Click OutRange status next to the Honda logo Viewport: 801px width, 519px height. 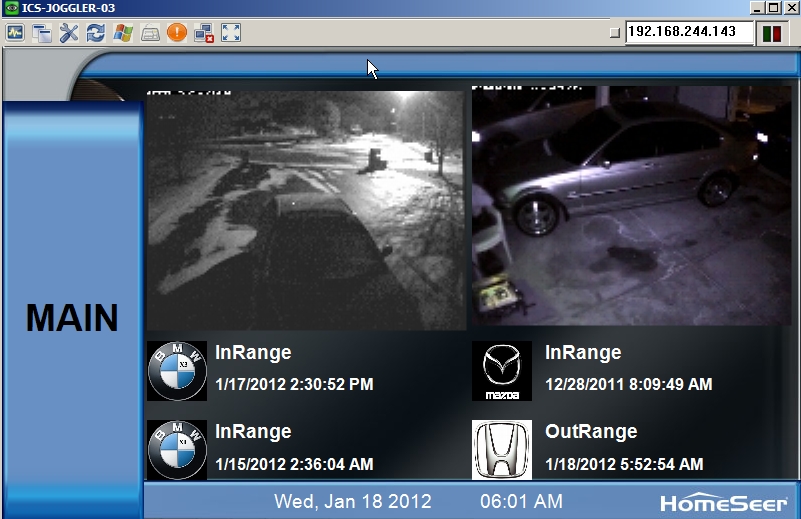tap(591, 432)
